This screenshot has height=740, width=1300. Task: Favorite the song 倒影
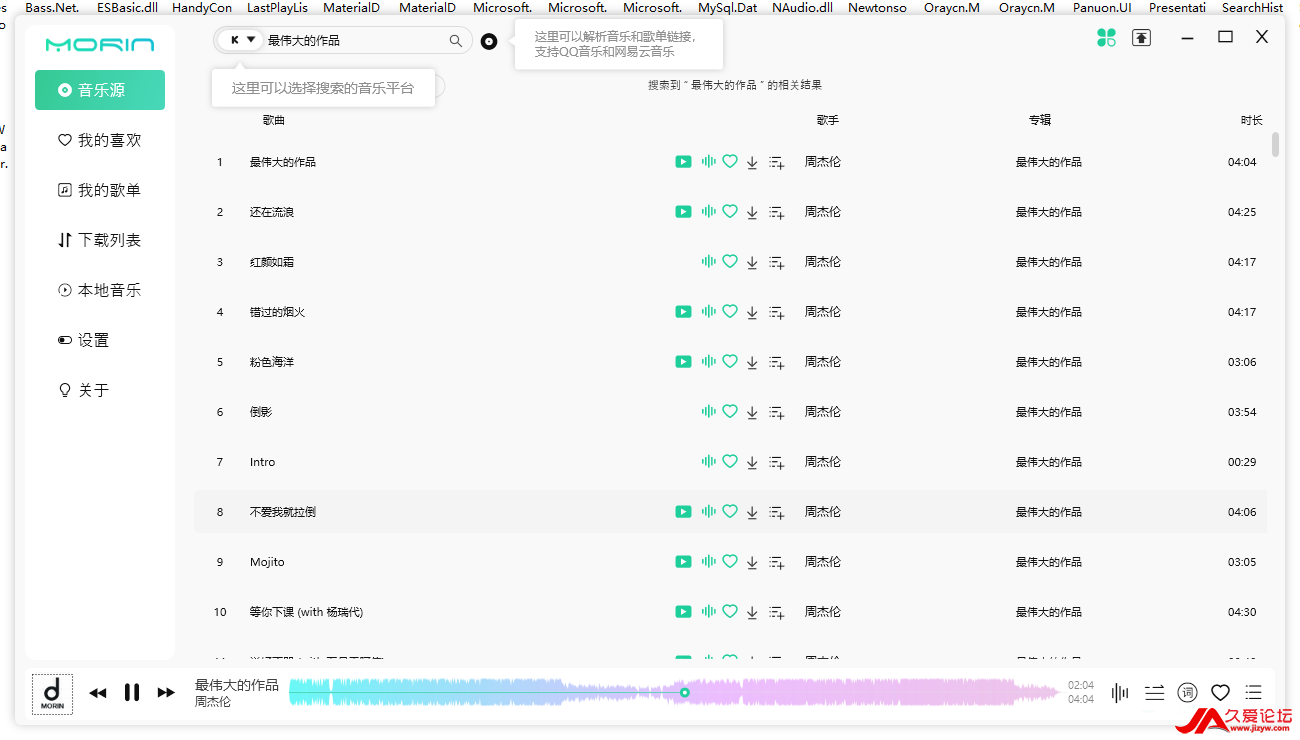pos(730,412)
